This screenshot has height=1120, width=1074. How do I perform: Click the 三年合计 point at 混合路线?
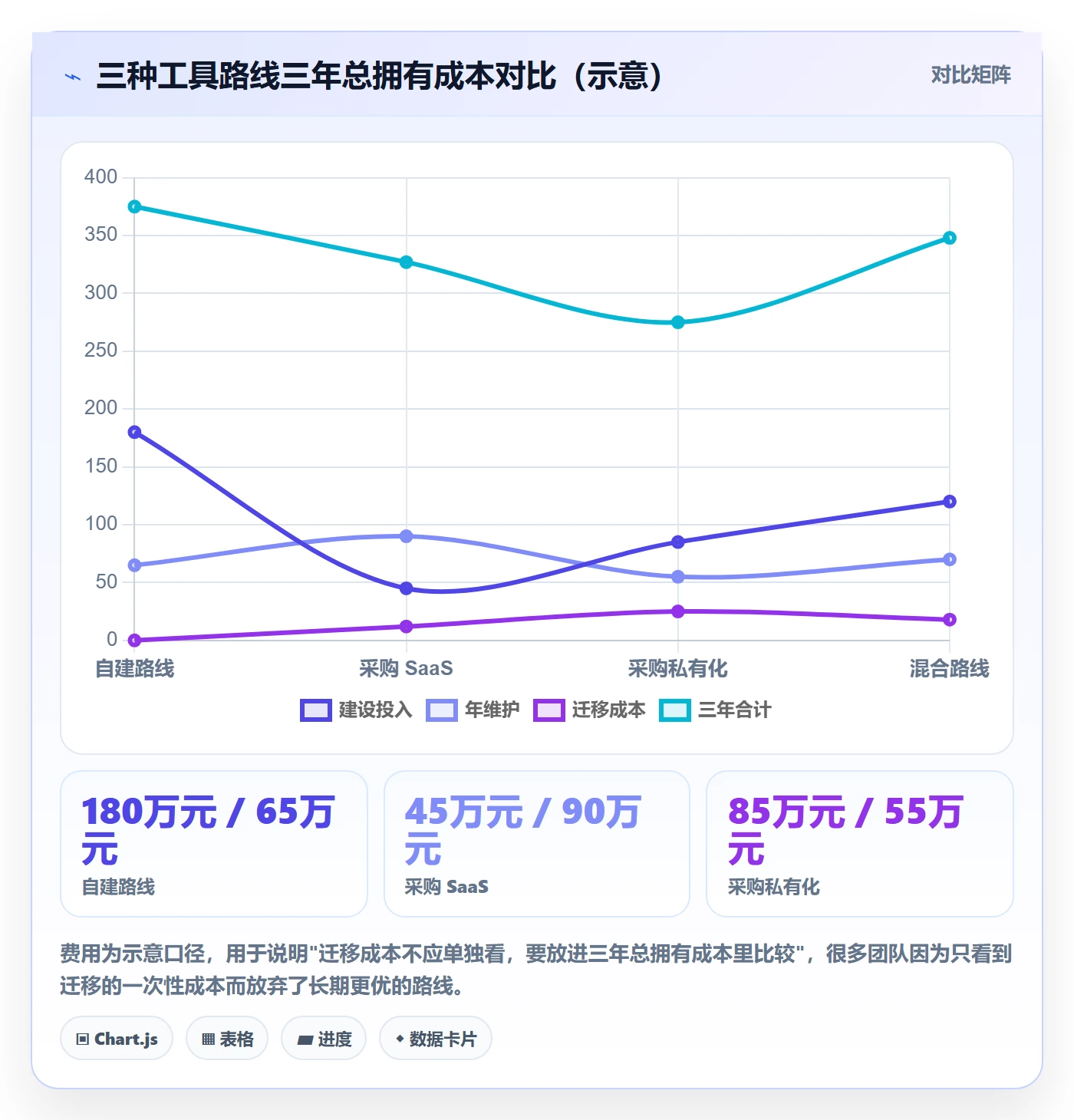click(x=950, y=238)
